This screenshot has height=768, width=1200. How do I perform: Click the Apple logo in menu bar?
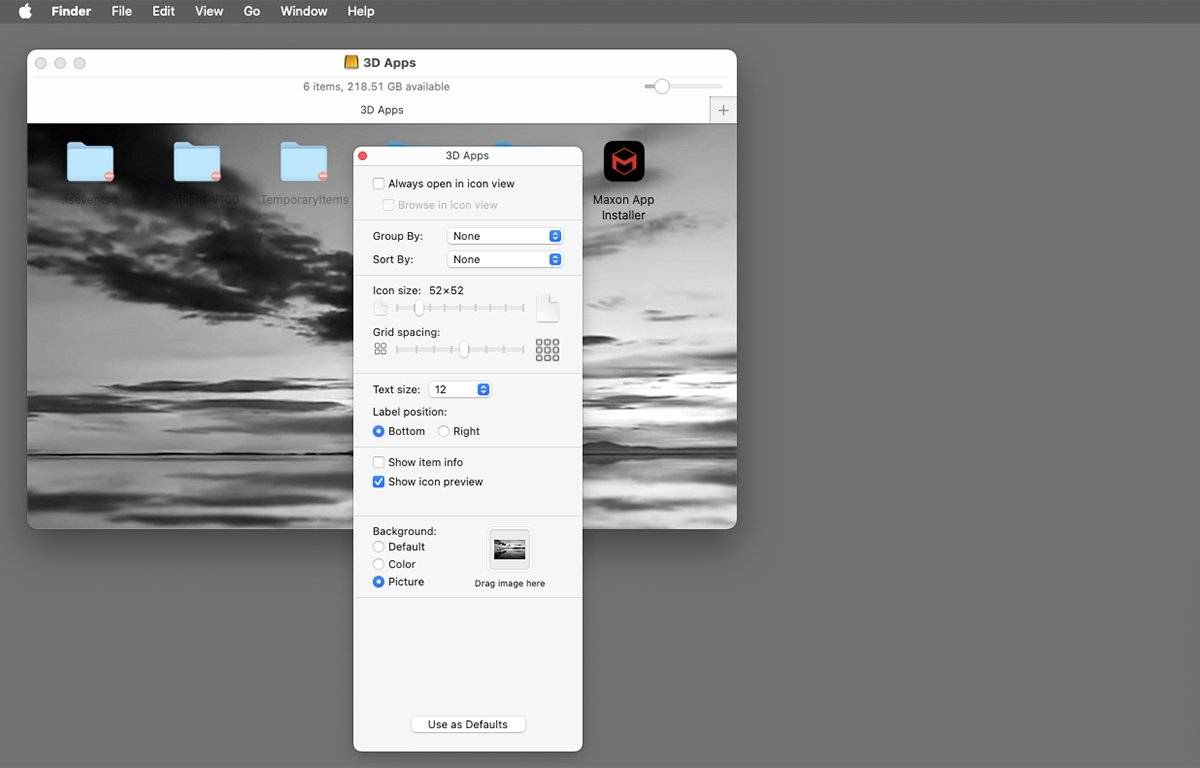tap(25, 11)
